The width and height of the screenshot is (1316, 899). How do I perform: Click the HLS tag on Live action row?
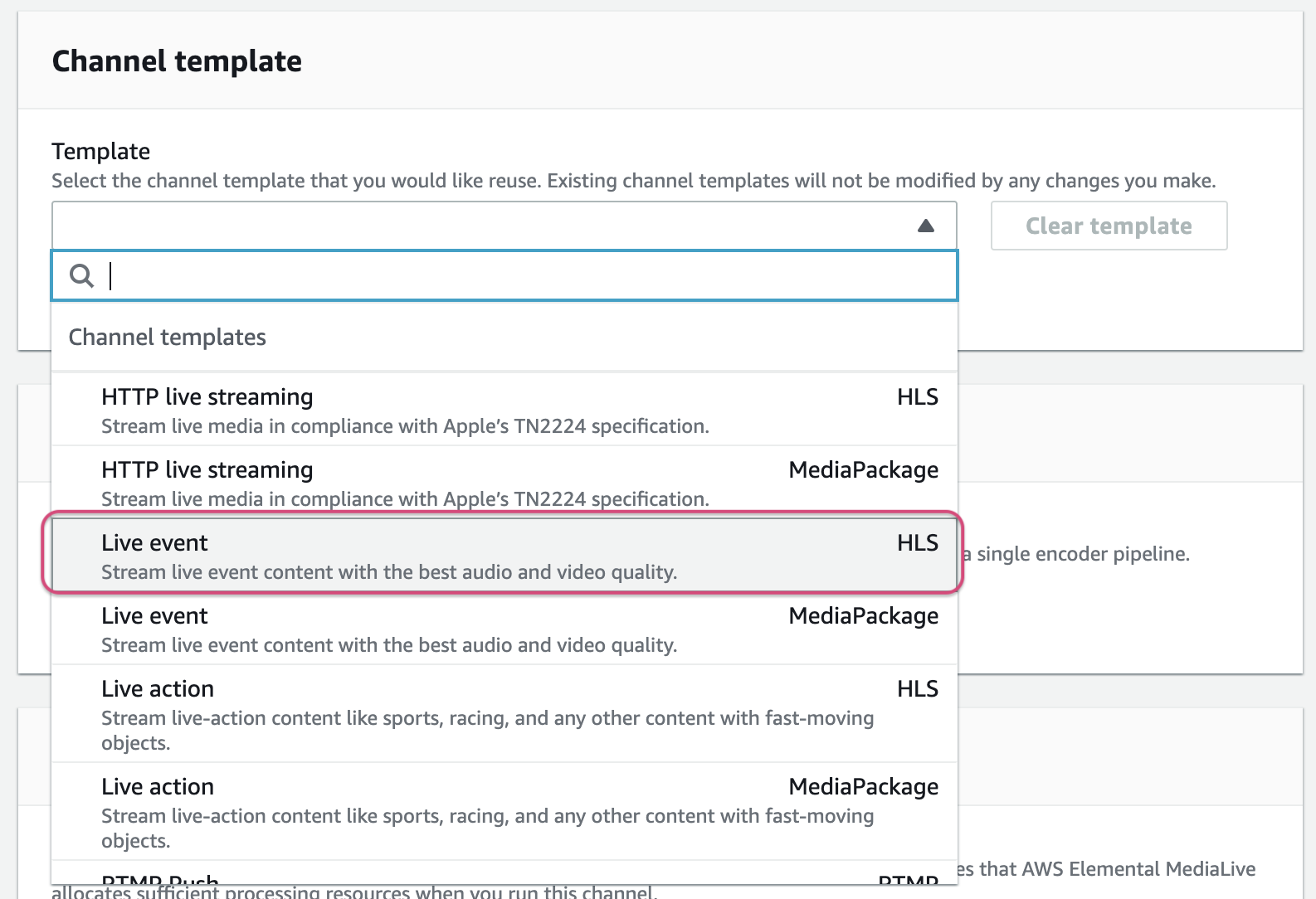(x=917, y=688)
